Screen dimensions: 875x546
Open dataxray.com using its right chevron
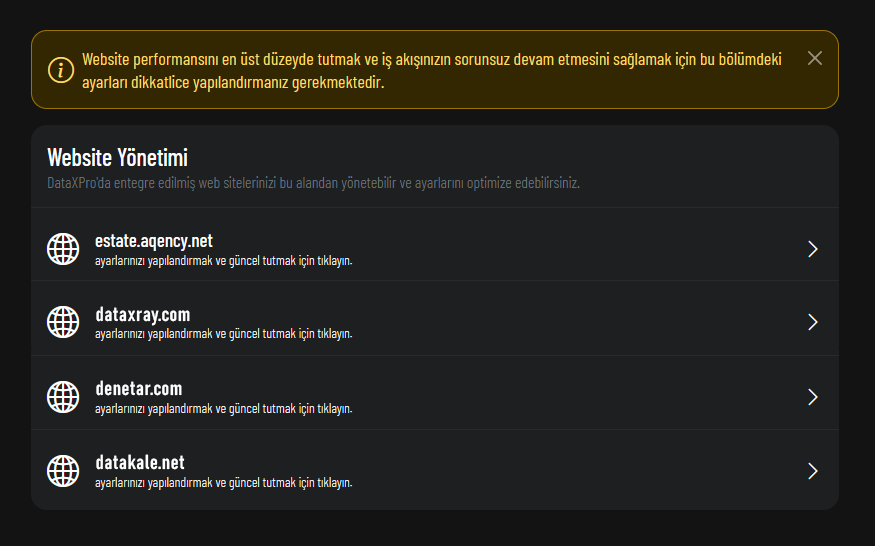click(x=813, y=322)
